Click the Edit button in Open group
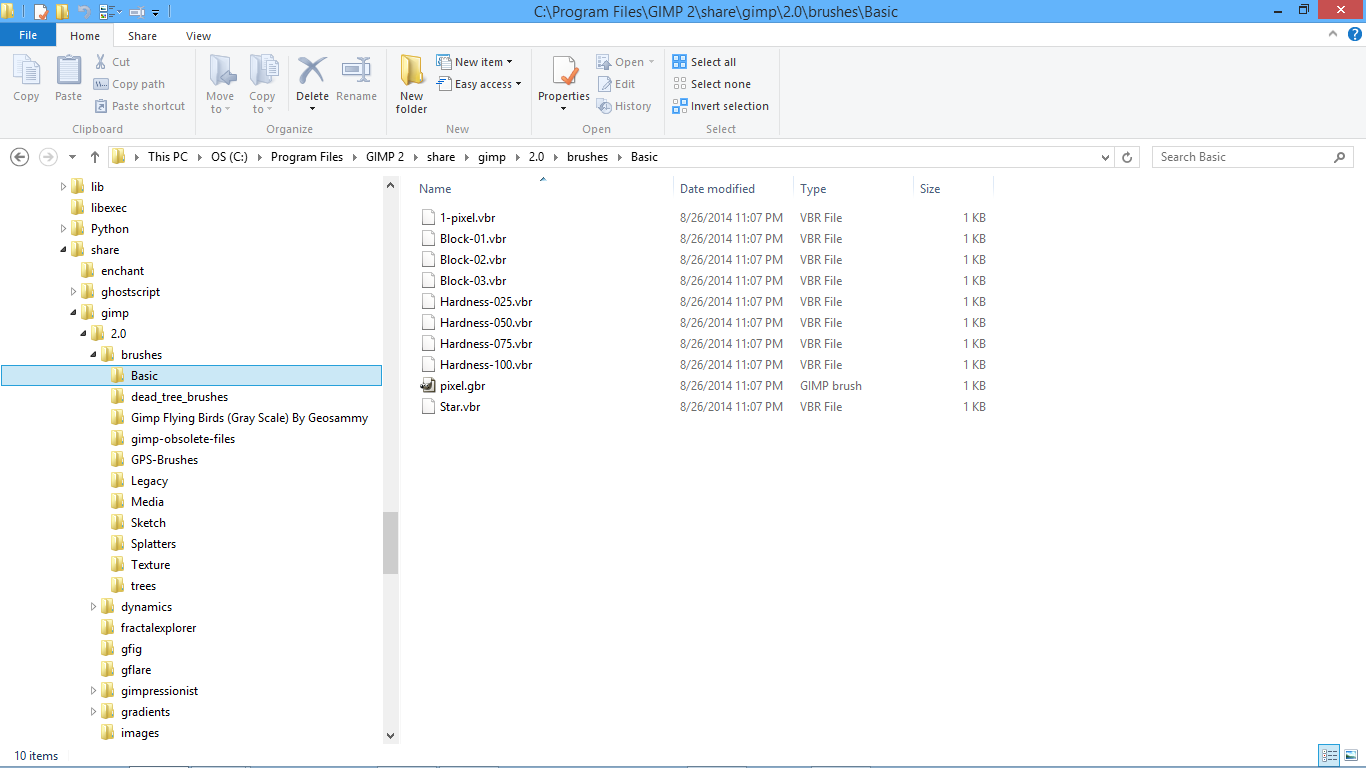 click(x=616, y=84)
